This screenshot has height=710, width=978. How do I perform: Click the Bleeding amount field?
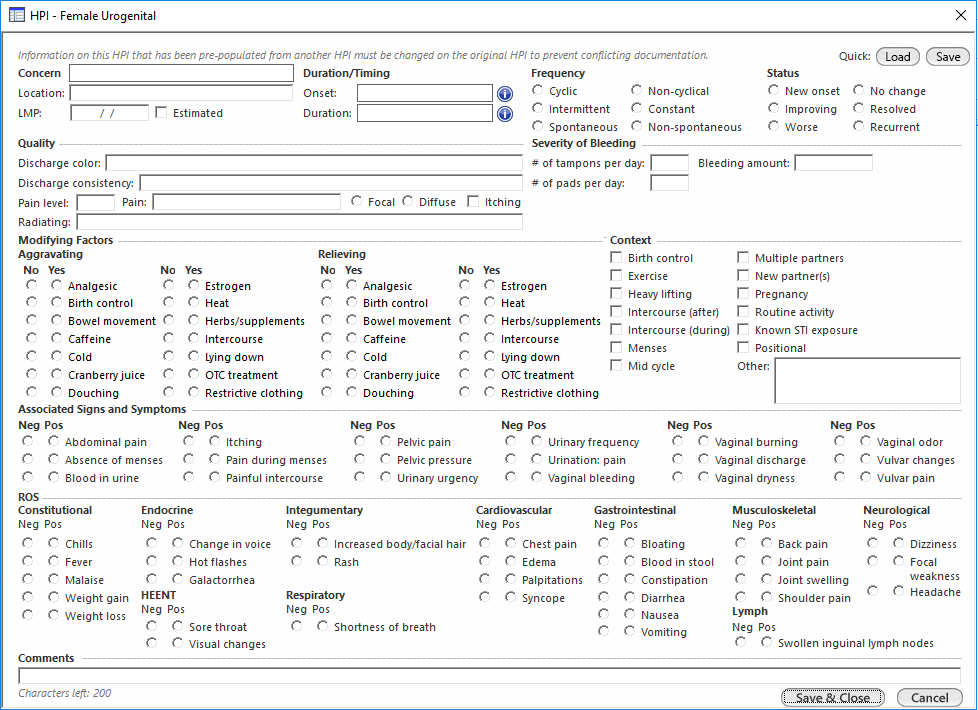[833, 163]
